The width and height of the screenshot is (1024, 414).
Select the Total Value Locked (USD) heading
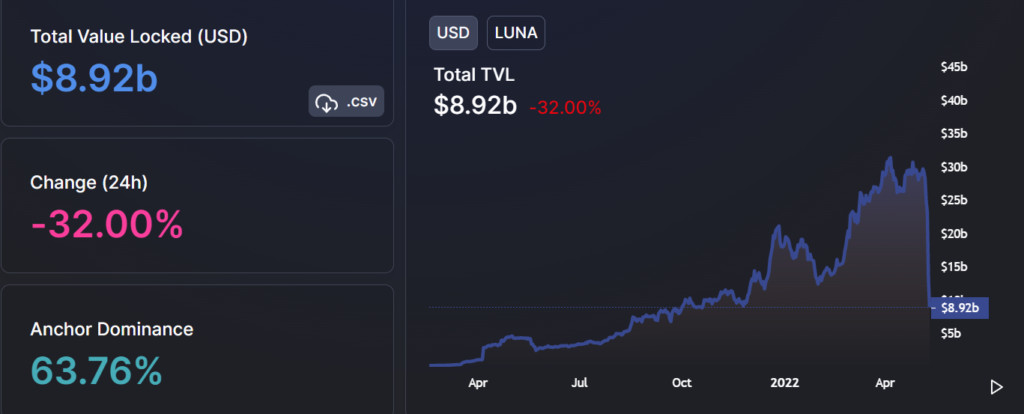139,37
